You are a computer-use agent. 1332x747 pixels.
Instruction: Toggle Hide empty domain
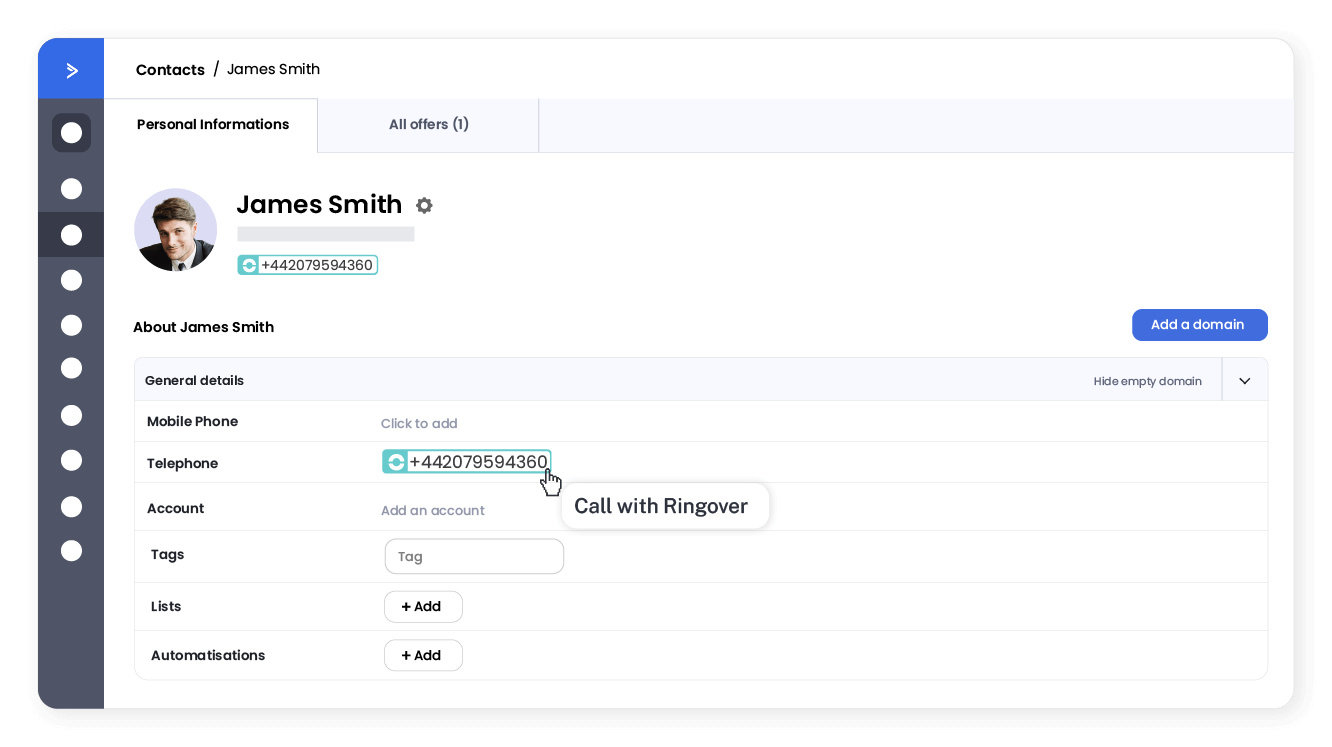click(x=1147, y=381)
